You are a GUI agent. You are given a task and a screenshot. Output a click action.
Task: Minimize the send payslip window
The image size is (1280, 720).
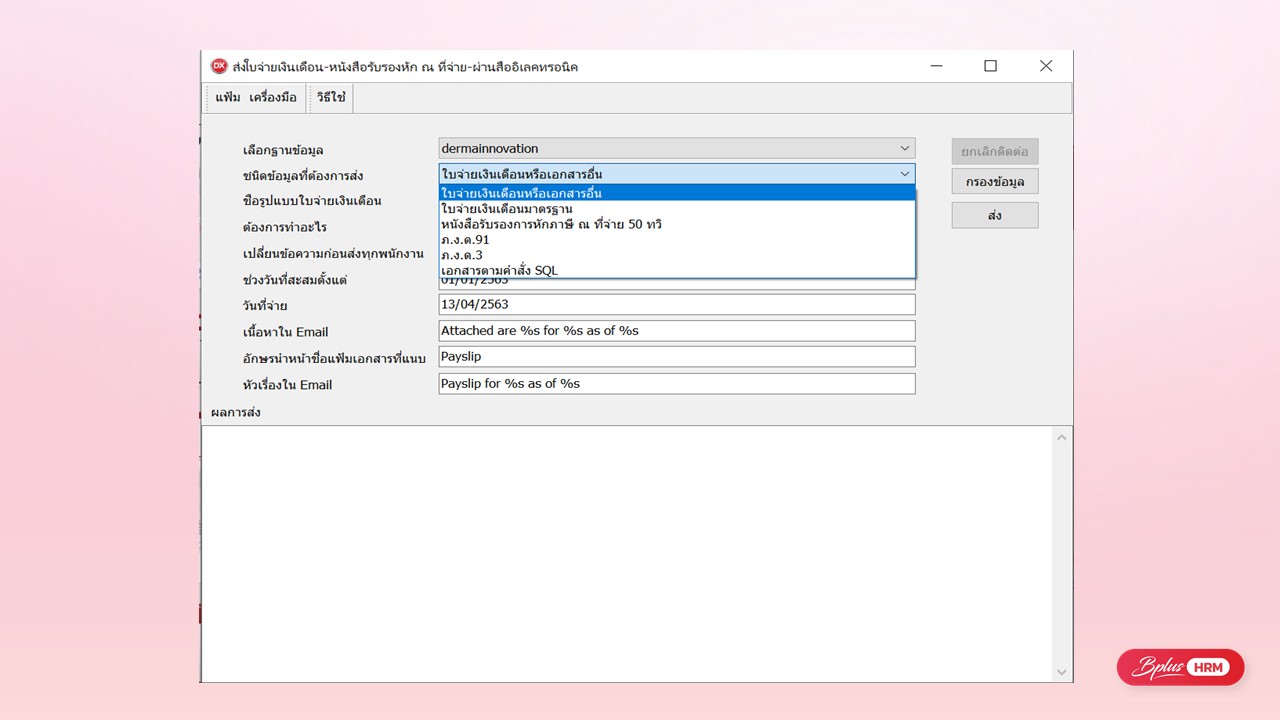pos(936,66)
